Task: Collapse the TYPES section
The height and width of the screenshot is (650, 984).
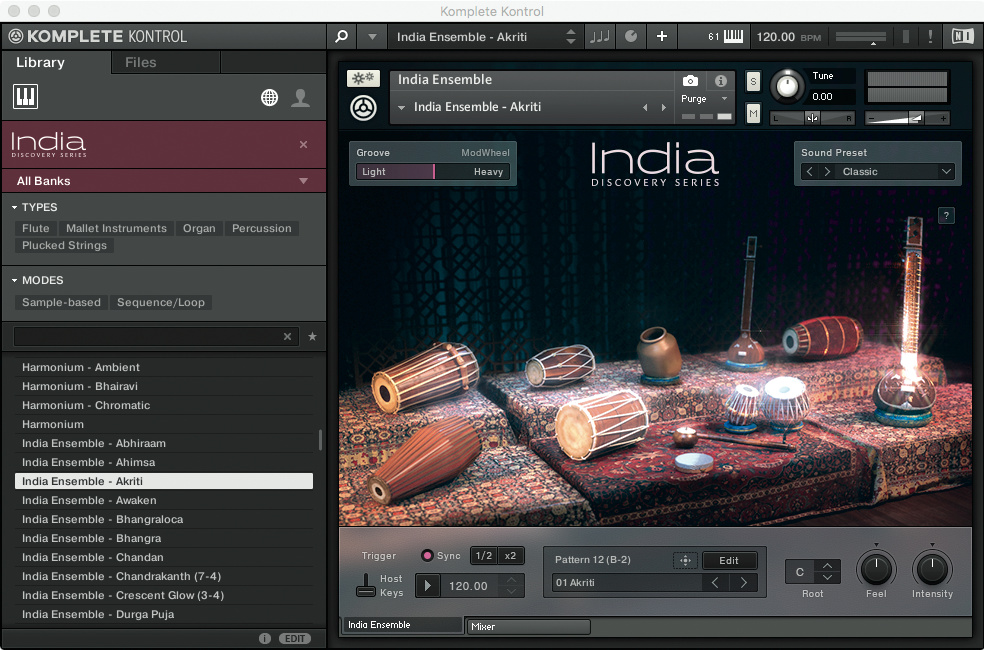Action: pos(16,207)
